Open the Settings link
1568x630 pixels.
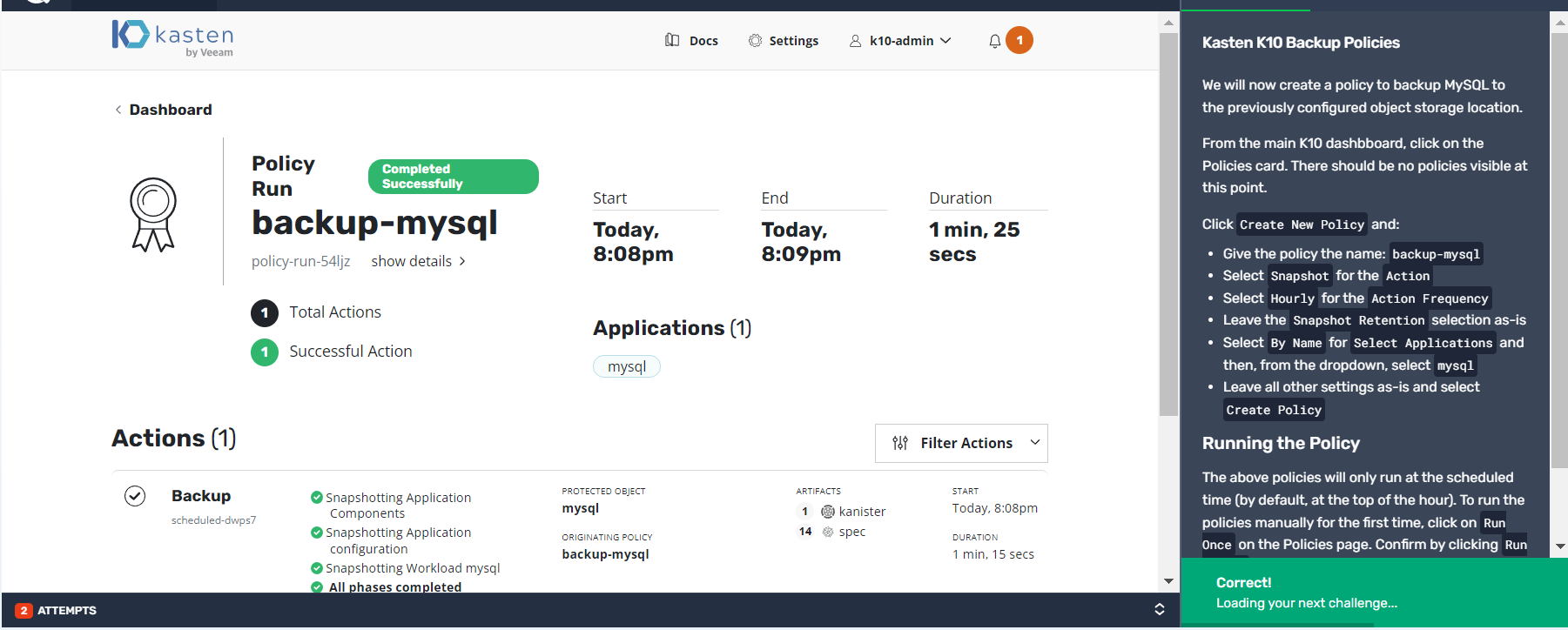pyautogui.click(x=794, y=41)
